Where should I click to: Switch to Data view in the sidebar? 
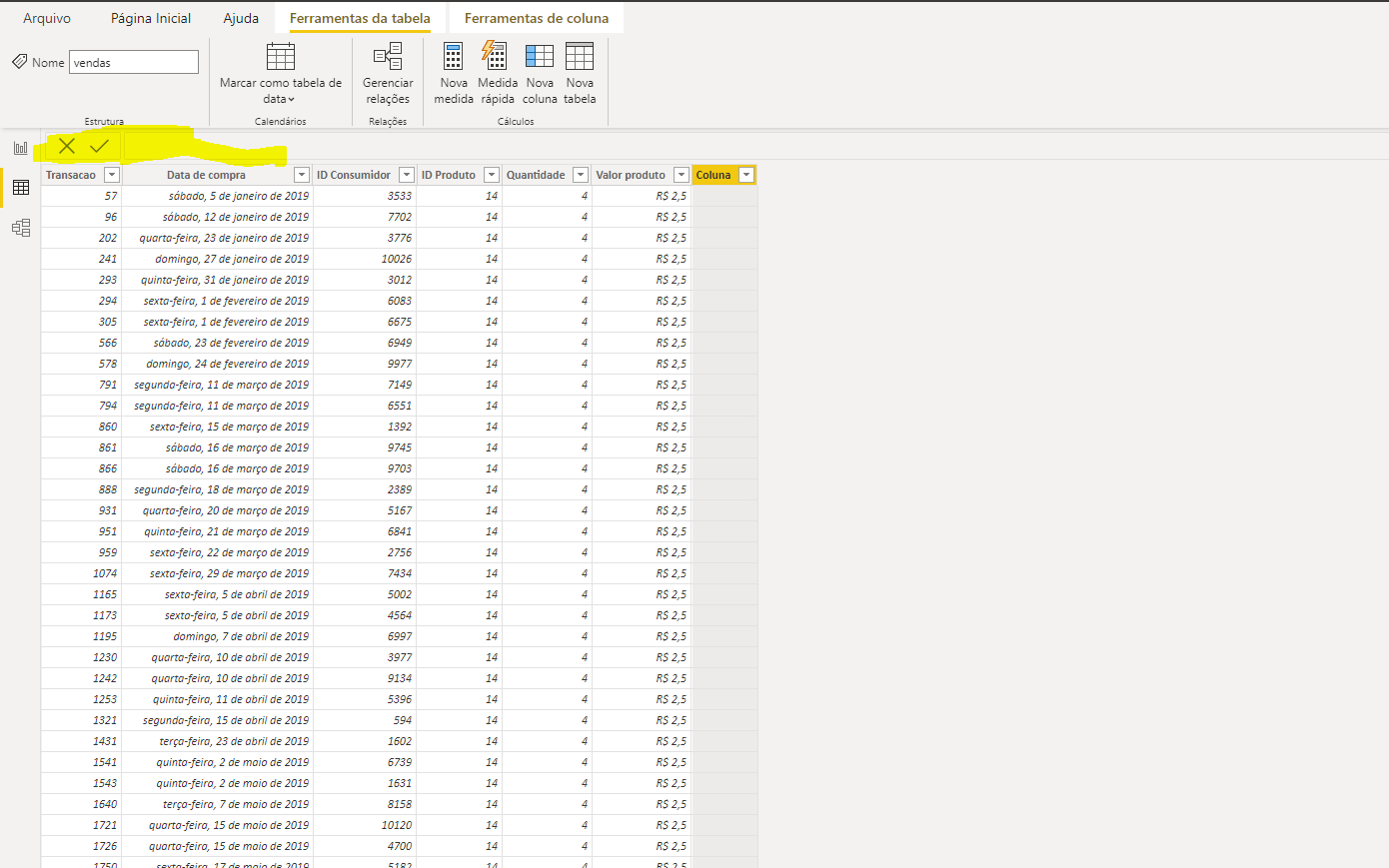pyautogui.click(x=21, y=188)
